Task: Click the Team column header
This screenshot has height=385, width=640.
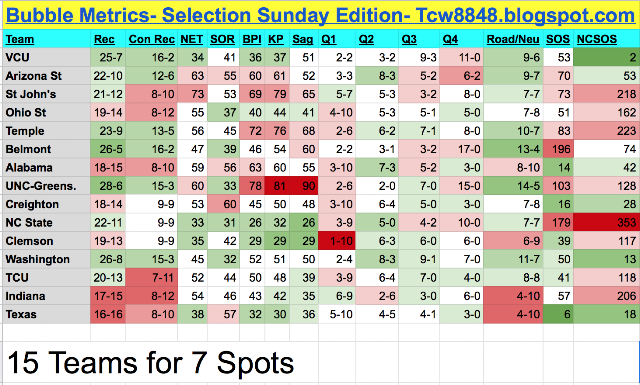Action: pos(20,39)
